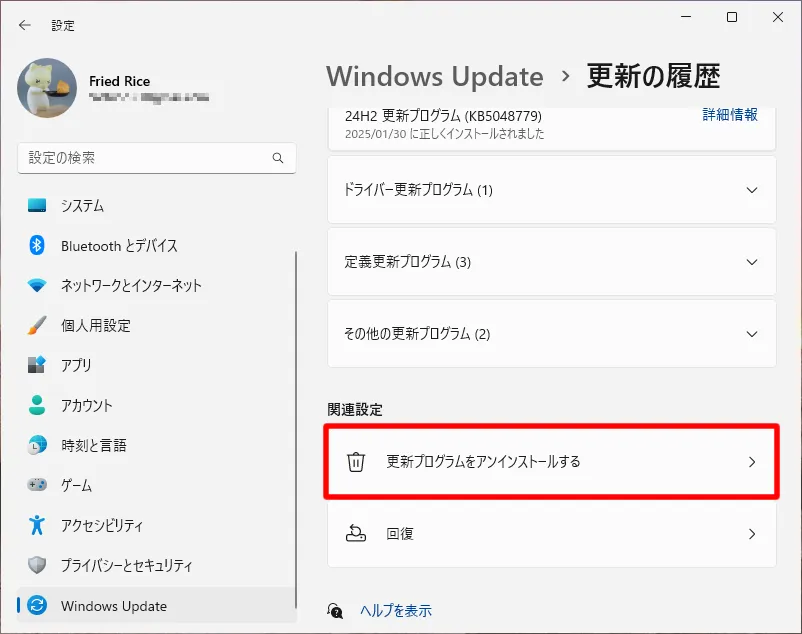Click the アプリ apps icon
Image resolution: width=802 pixels, height=634 pixels.
37,365
